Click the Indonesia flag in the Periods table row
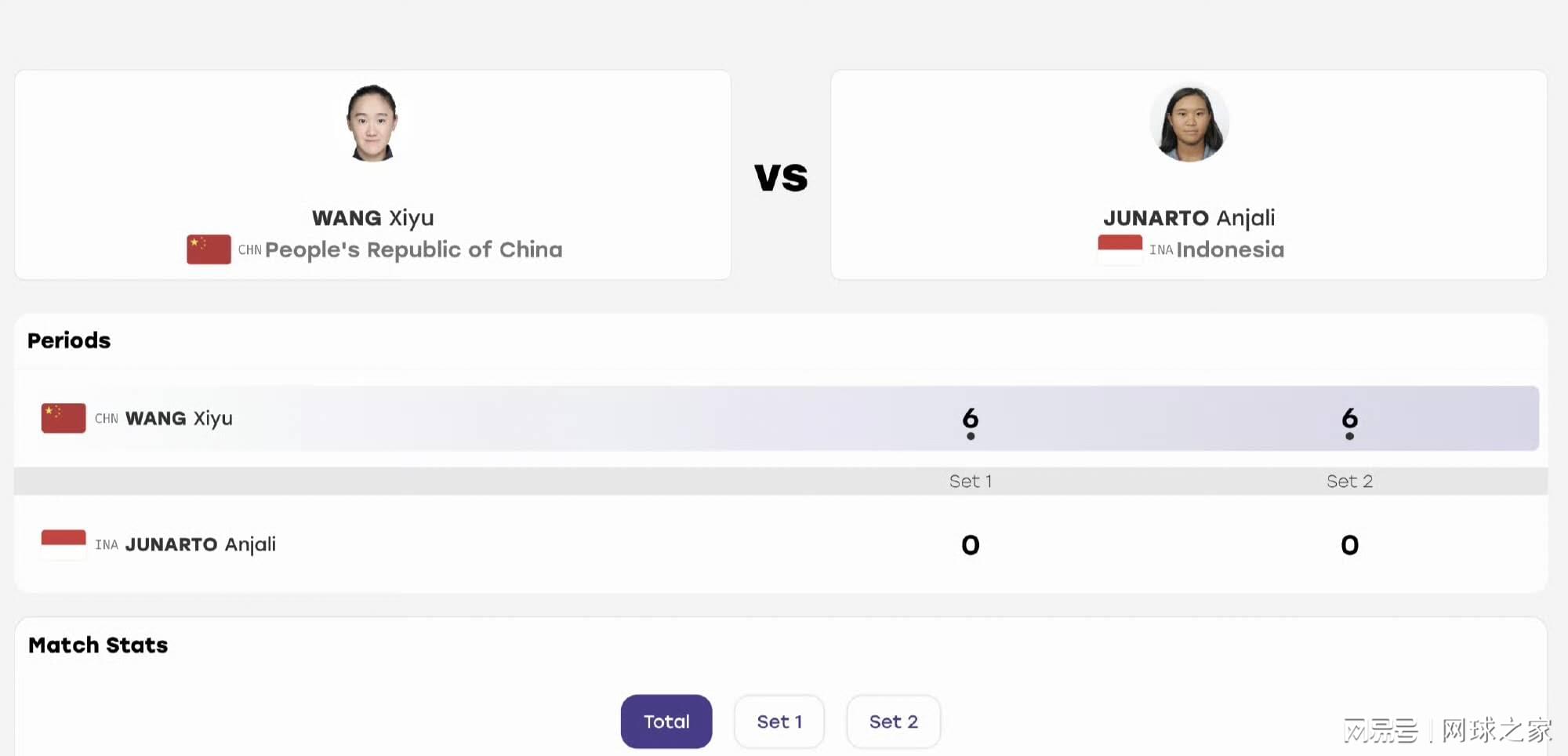This screenshot has height=756, width=1568. (x=64, y=544)
